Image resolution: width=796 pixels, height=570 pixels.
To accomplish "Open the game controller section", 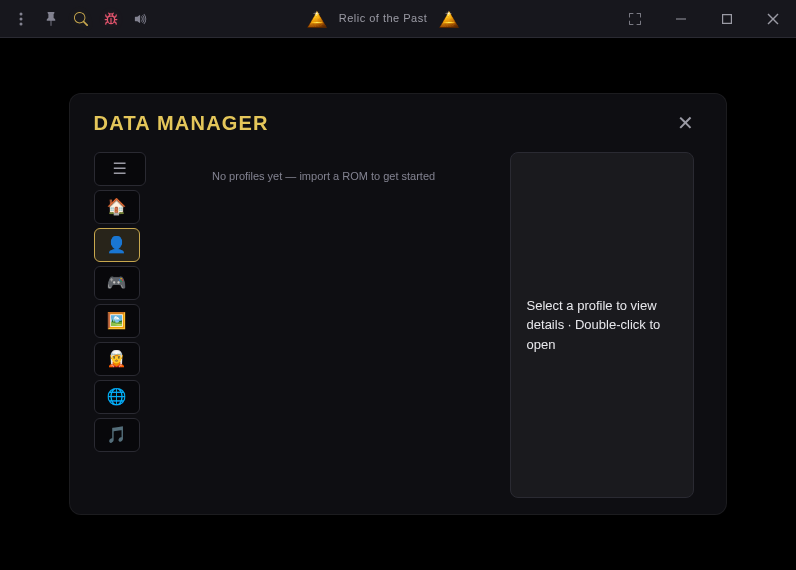I will click(117, 283).
